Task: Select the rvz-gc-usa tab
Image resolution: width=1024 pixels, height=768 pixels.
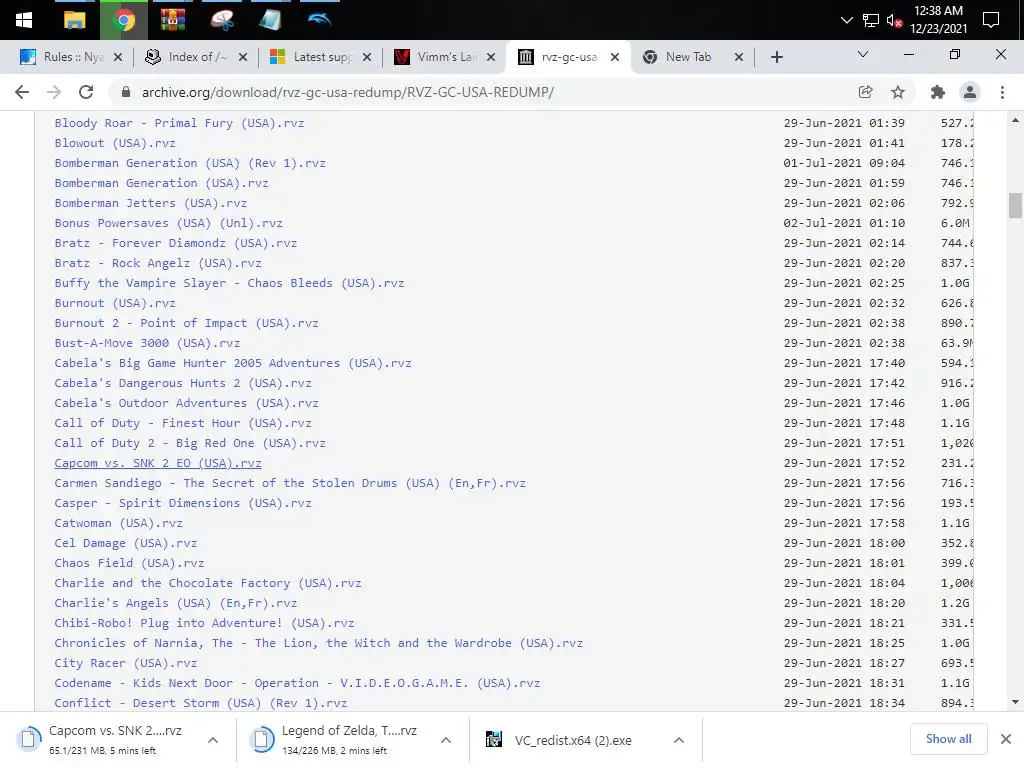Action: tap(566, 57)
